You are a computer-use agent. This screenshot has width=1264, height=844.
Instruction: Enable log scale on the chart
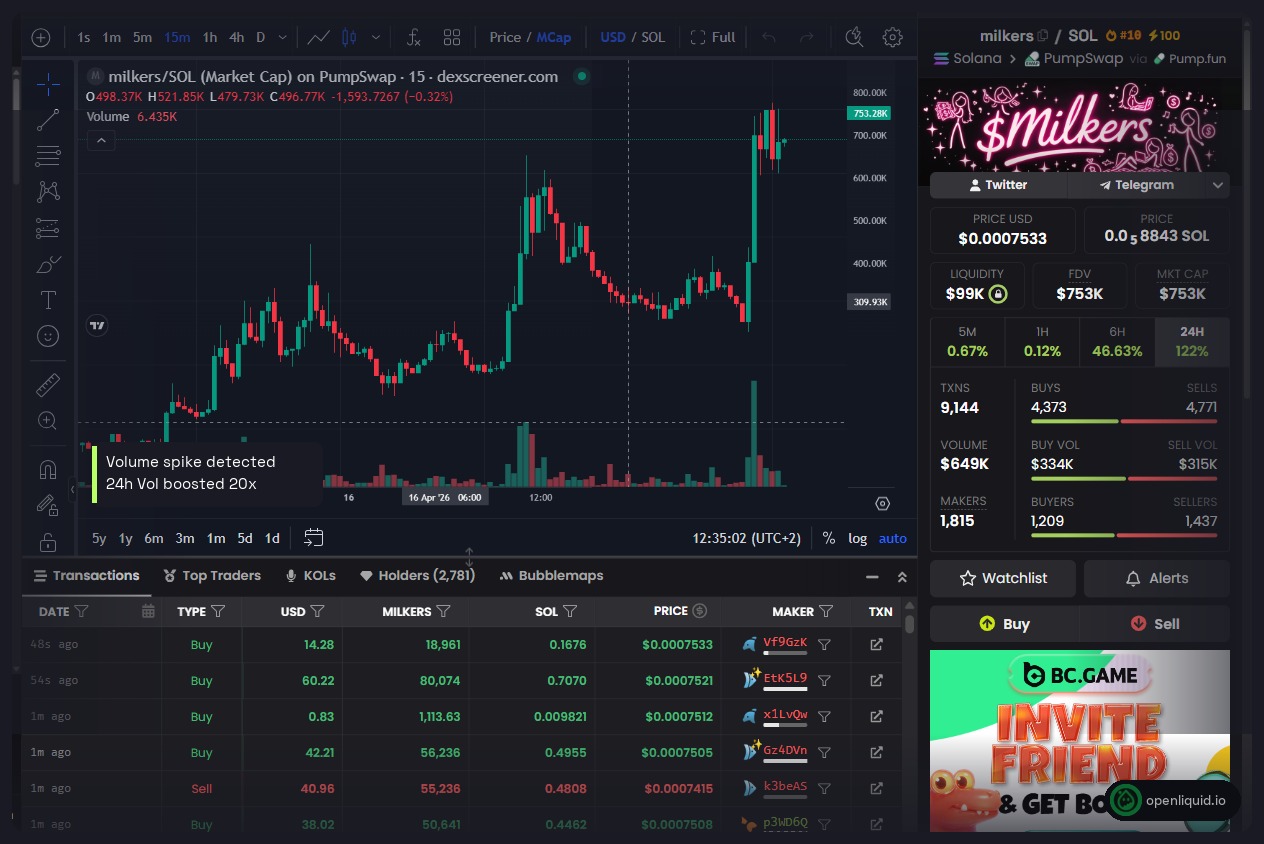tap(857, 538)
